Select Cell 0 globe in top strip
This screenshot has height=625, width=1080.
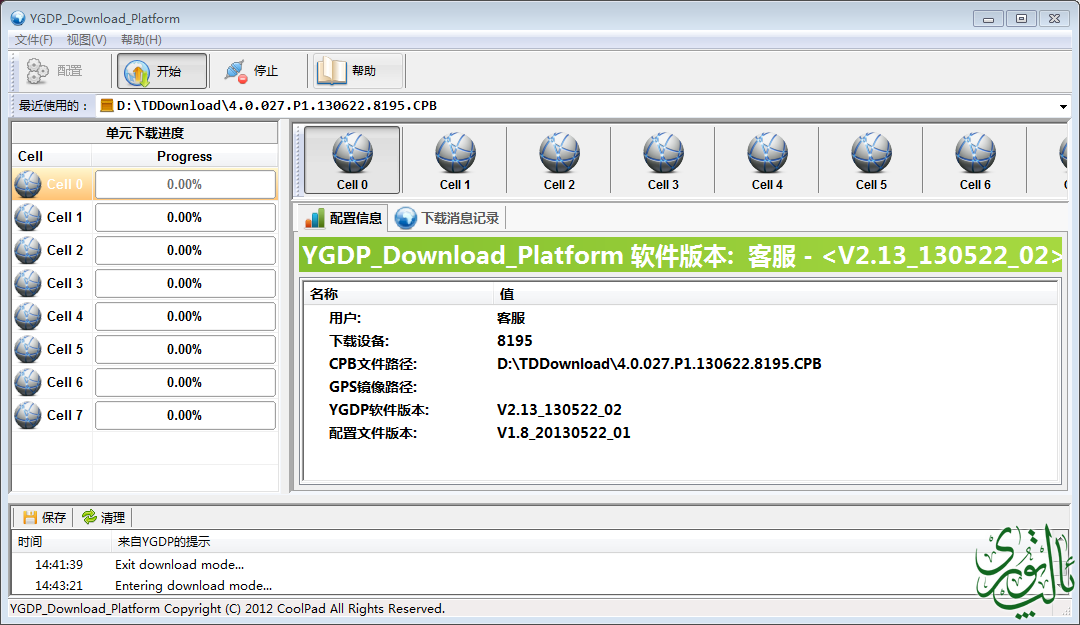[352, 160]
